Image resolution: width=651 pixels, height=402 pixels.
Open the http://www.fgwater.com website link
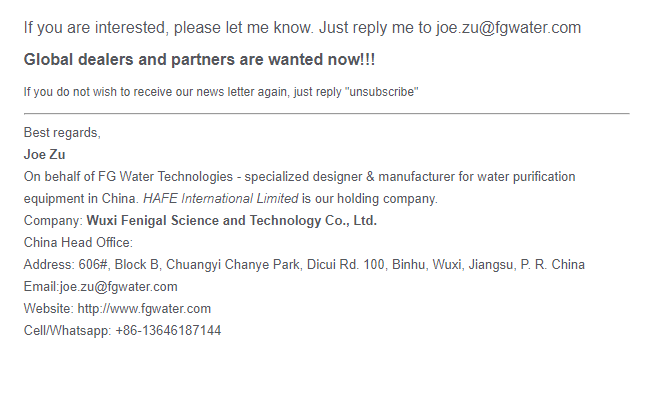pyautogui.click(x=144, y=309)
